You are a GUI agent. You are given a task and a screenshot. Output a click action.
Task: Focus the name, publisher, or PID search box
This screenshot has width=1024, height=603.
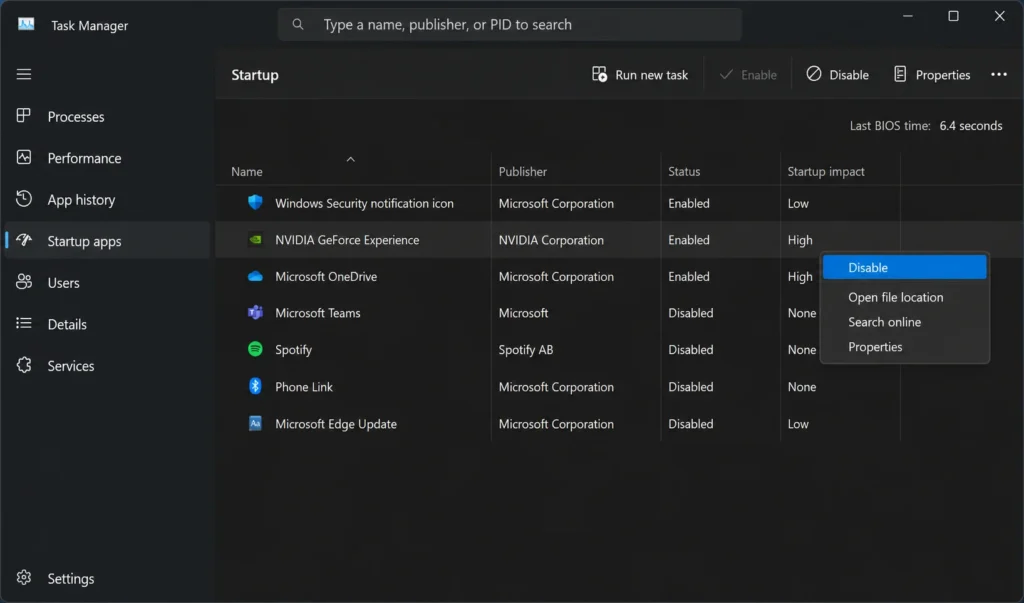coord(510,24)
